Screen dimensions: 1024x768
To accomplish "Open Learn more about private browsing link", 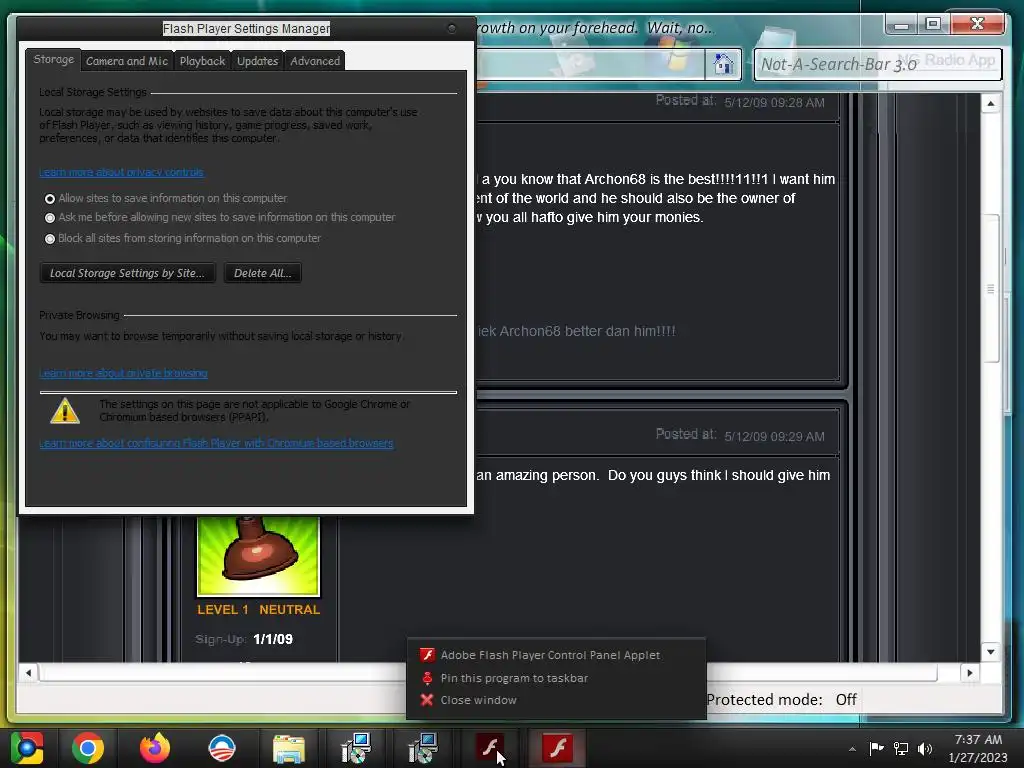I will click(123, 373).
